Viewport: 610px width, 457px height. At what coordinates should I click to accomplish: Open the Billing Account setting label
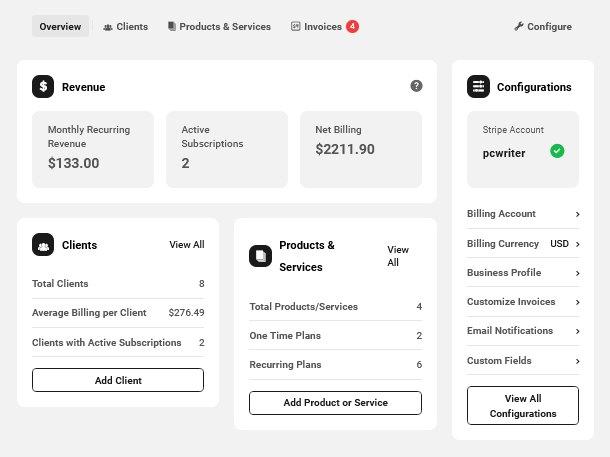pos(501,214)
